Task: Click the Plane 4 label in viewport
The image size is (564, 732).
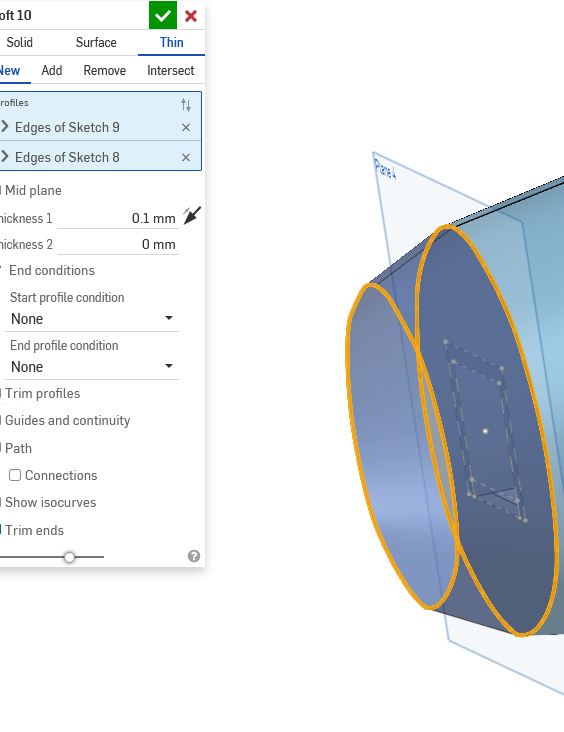Action: [x=385, y=169]
